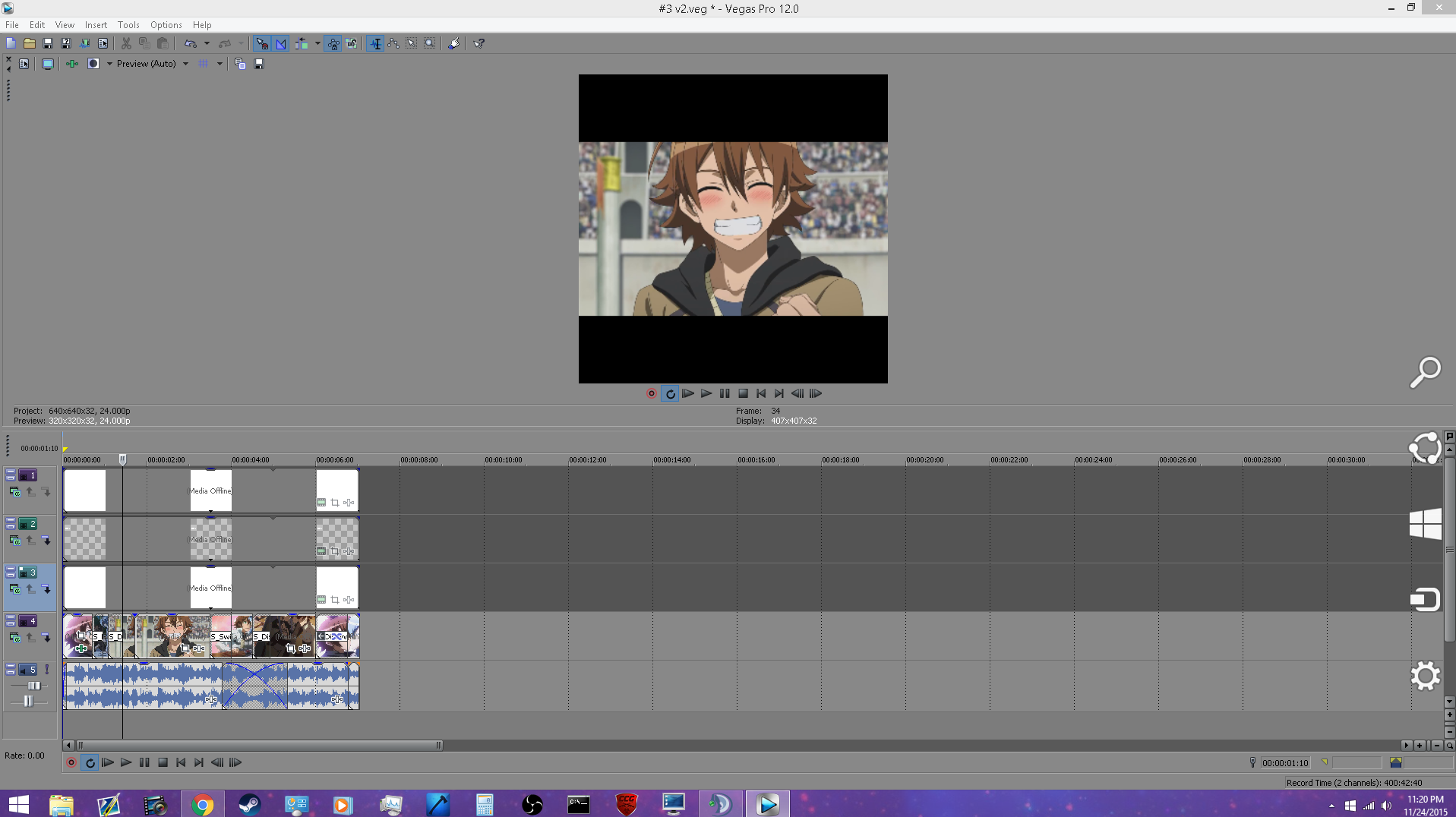Toggle Split Screen View in preview
The image size is (1456, 817).
pos(93,64)
